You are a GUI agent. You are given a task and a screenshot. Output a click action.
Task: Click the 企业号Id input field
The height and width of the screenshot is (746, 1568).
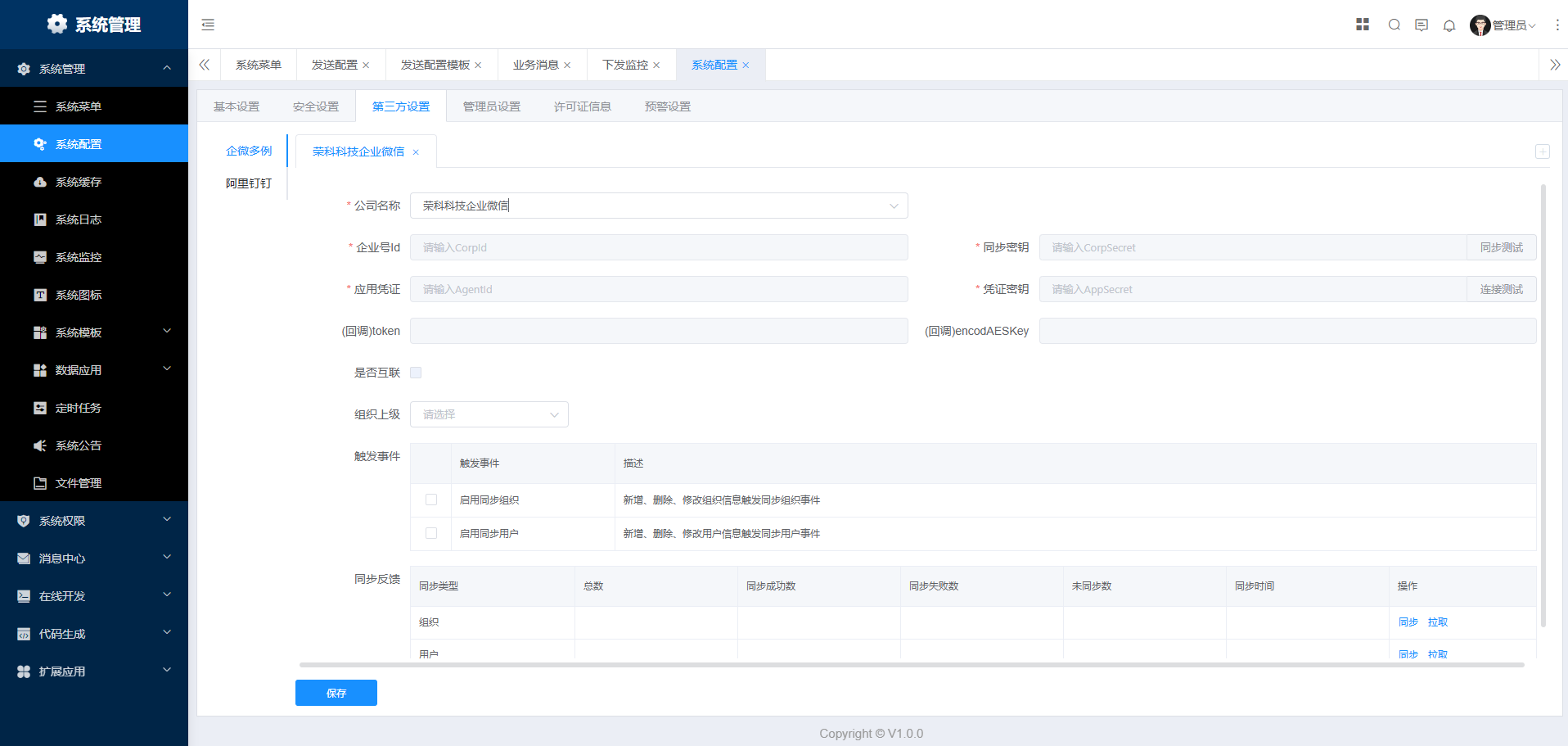[658, 247]
